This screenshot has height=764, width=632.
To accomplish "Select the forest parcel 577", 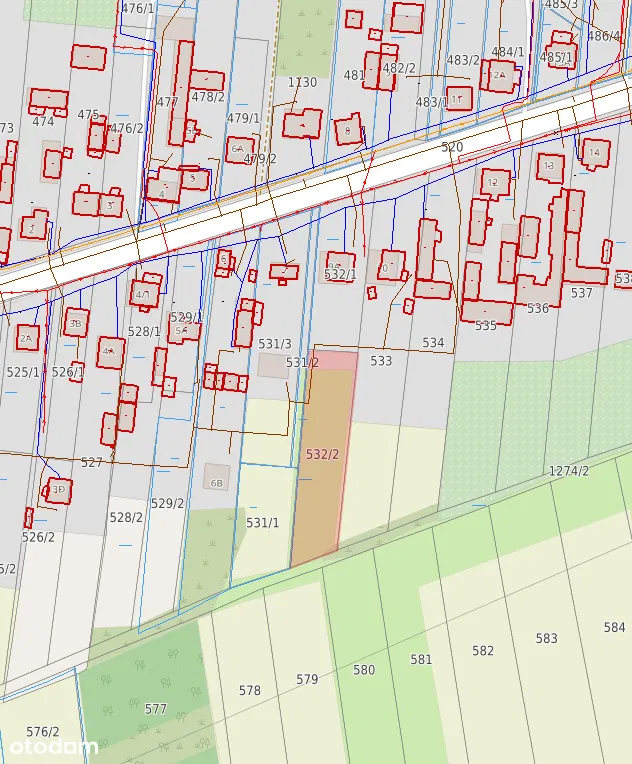I will (x=155, y=709).
